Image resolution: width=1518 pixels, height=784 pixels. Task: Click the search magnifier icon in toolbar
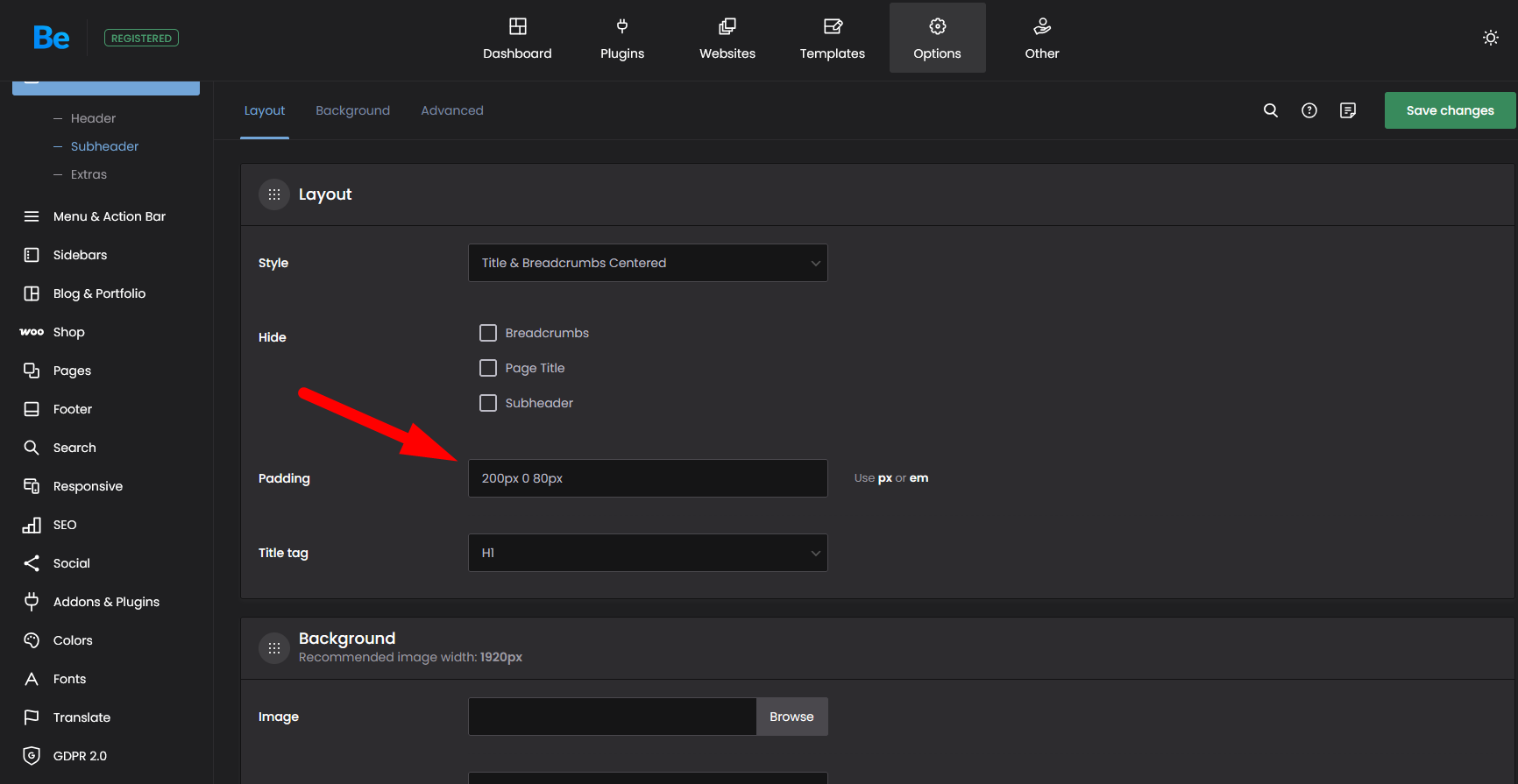tap(1270, 110)
